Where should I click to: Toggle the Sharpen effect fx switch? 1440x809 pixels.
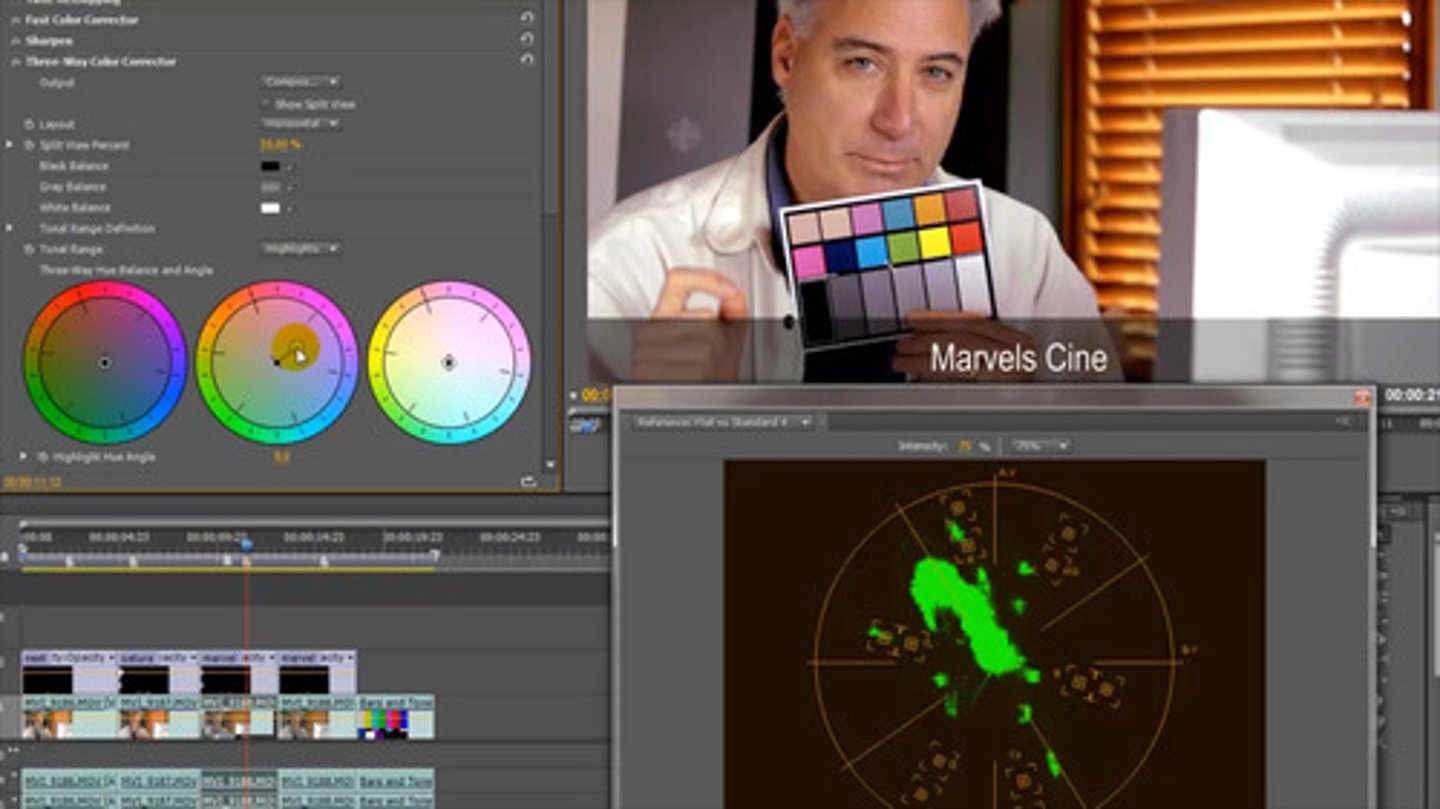14,40
